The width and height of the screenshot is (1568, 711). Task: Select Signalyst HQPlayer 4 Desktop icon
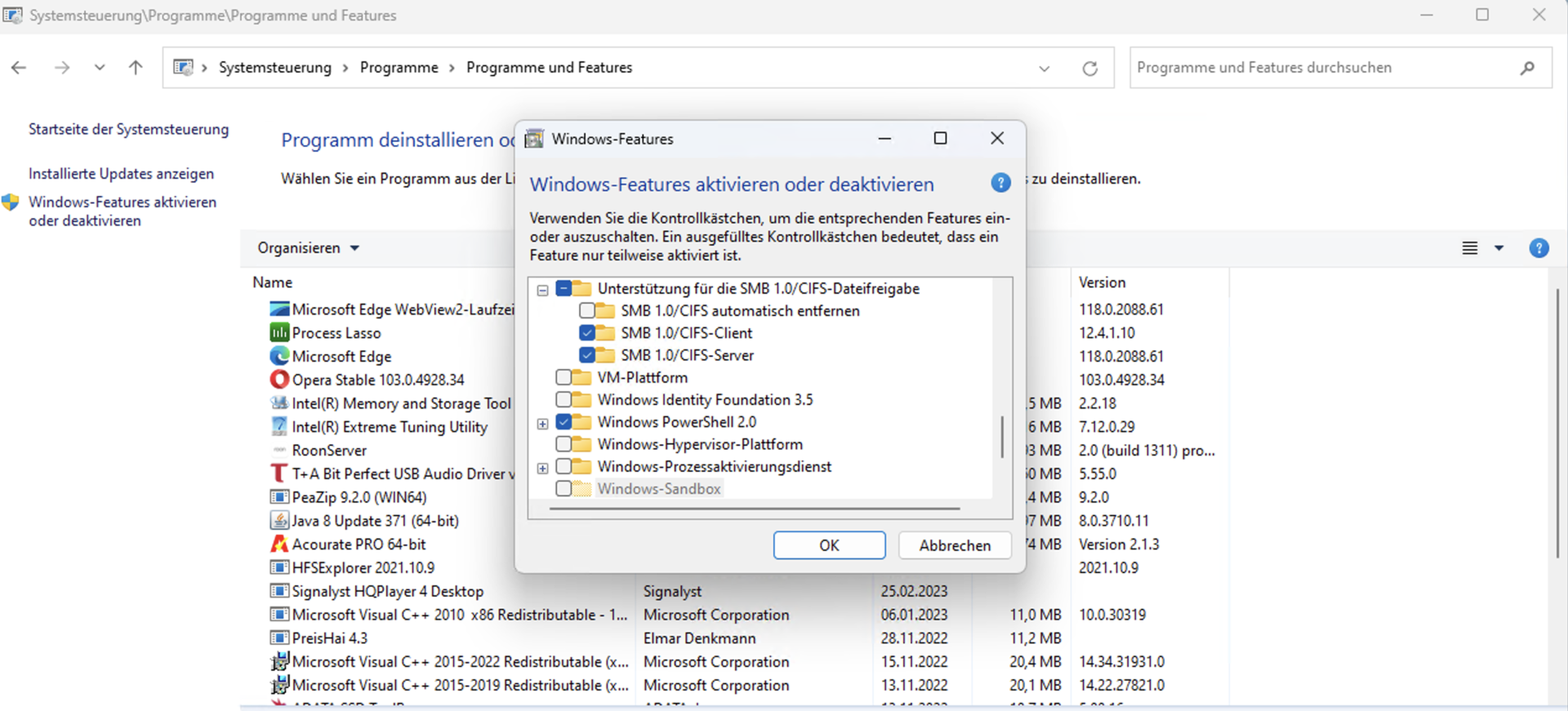point(279,591)
